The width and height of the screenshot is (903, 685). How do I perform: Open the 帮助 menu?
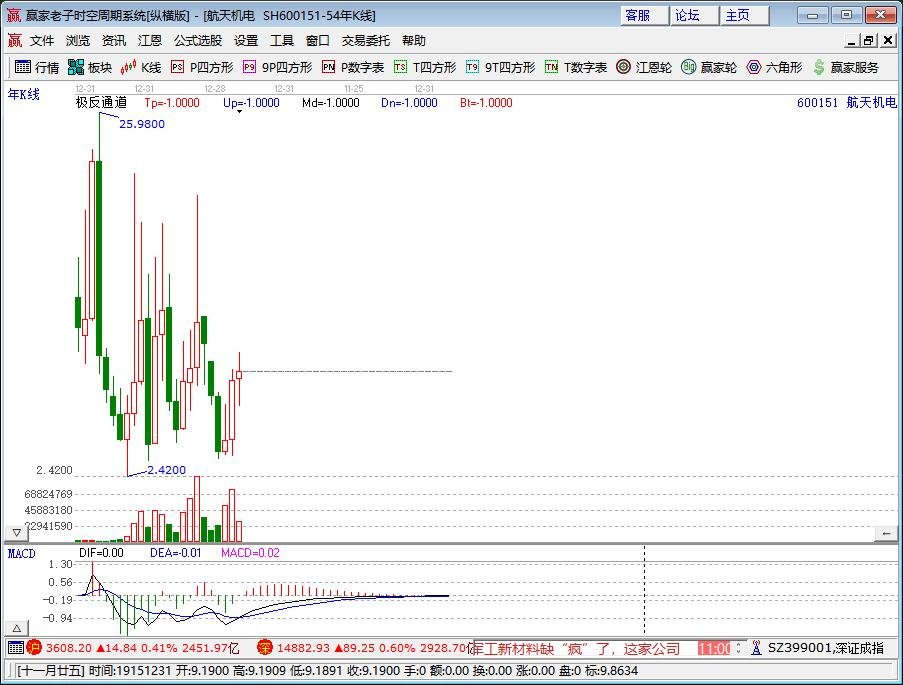point(413,40)
